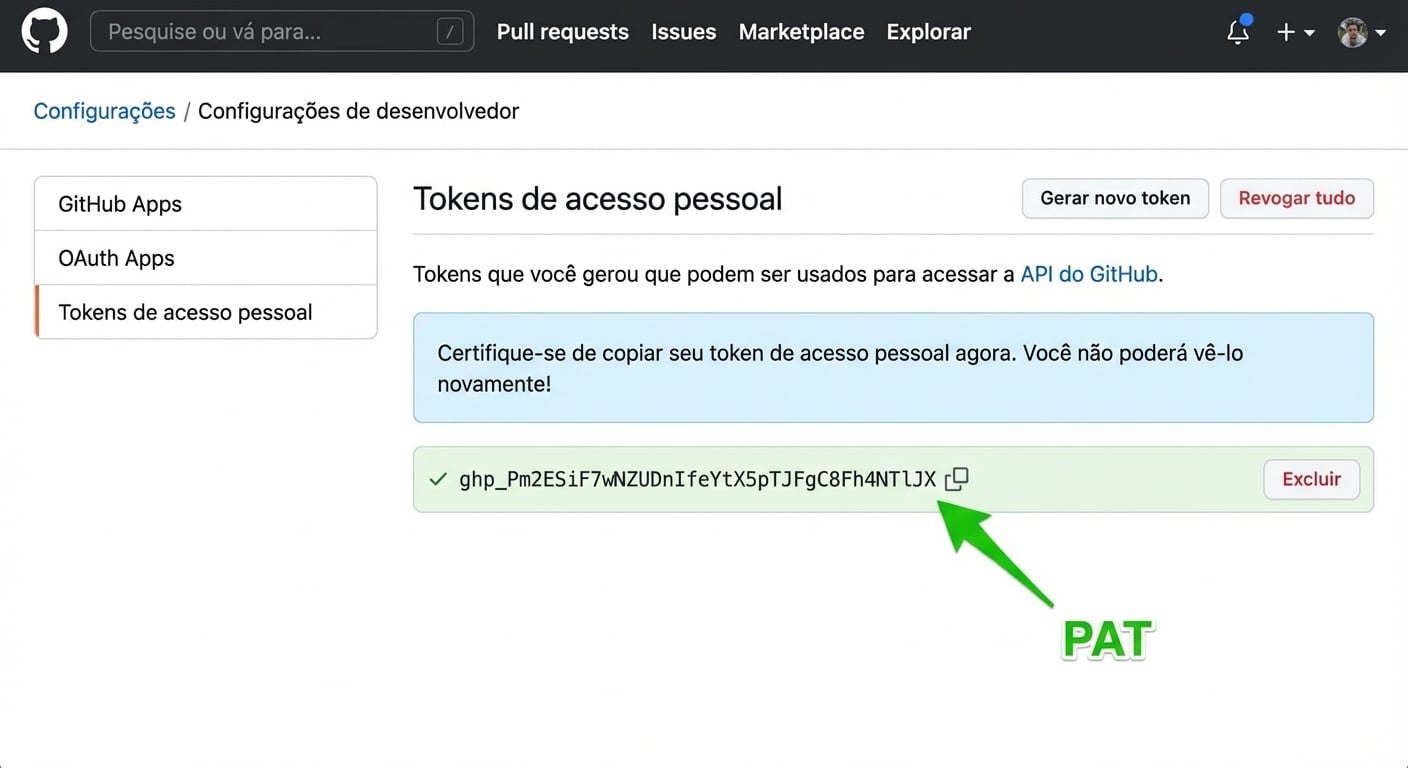Open the GitHub logo homepage
The image size is (1408, 768).
pos(45,31)
